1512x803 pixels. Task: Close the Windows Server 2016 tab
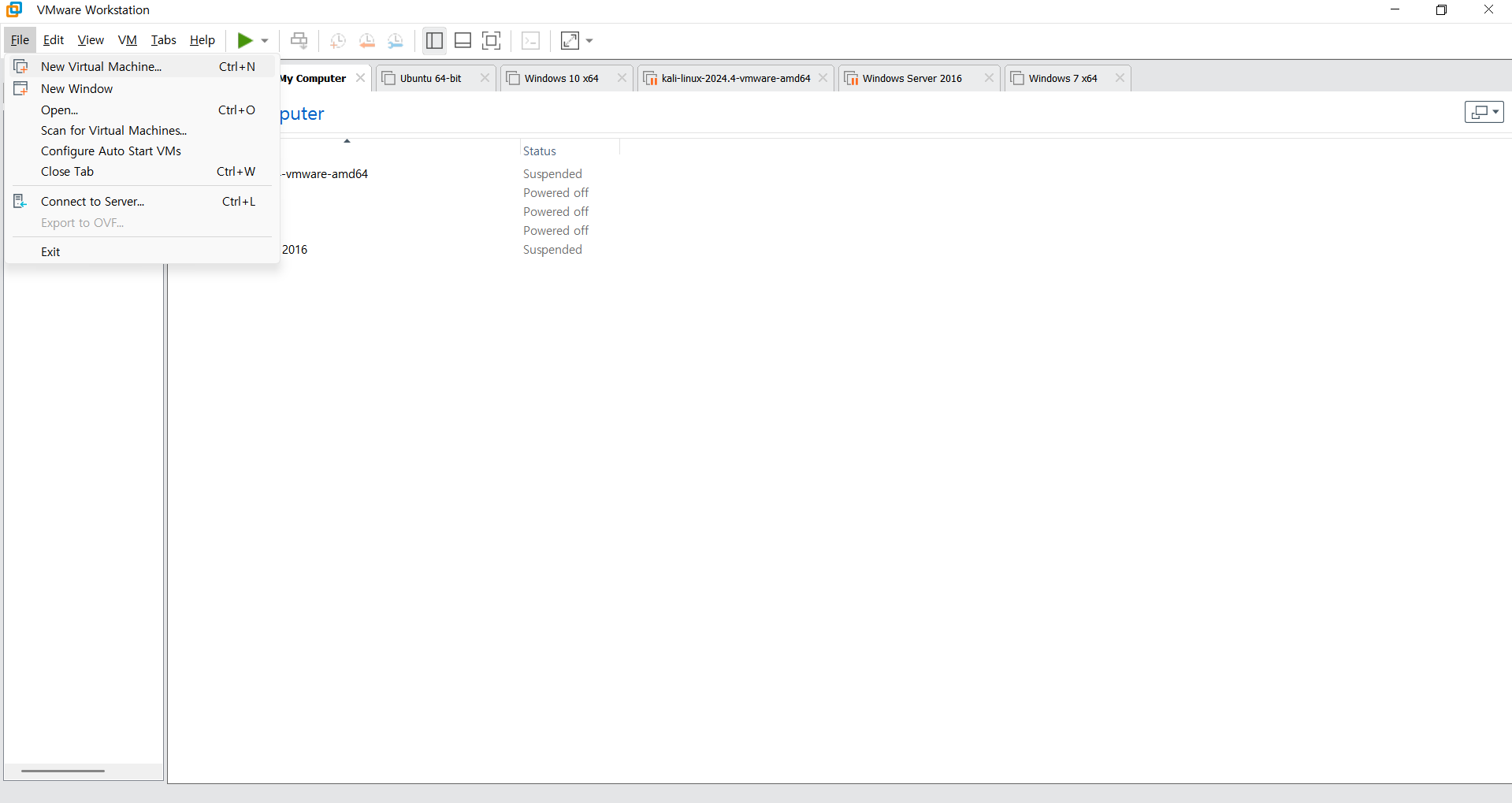[x=989, y=77]
